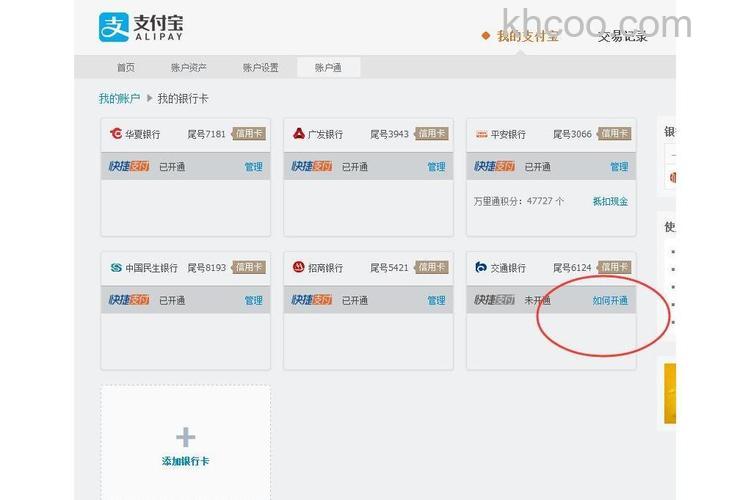Image resolution: width=751 pixels, height=500 pixels.
Task: Click 尾号3066 card number text
Action: 572,134
